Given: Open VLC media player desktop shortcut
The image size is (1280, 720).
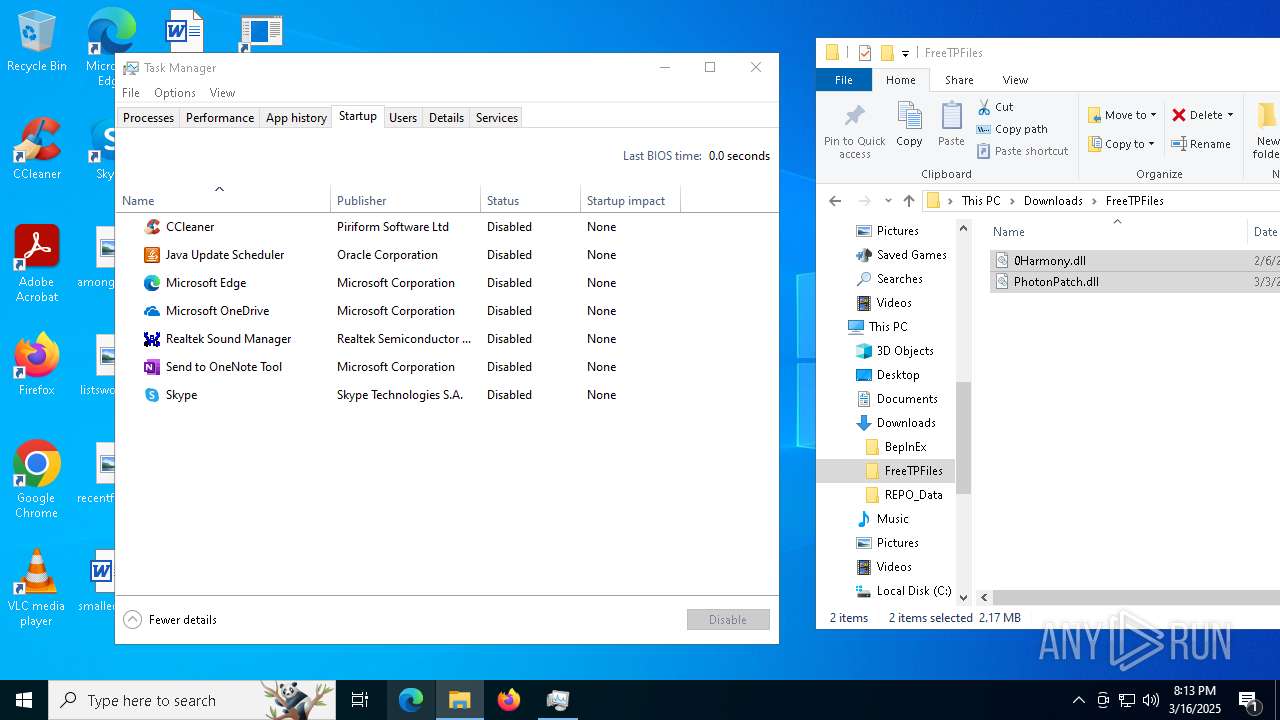Looking at the screenshot, I should click(x=36, y=588).
